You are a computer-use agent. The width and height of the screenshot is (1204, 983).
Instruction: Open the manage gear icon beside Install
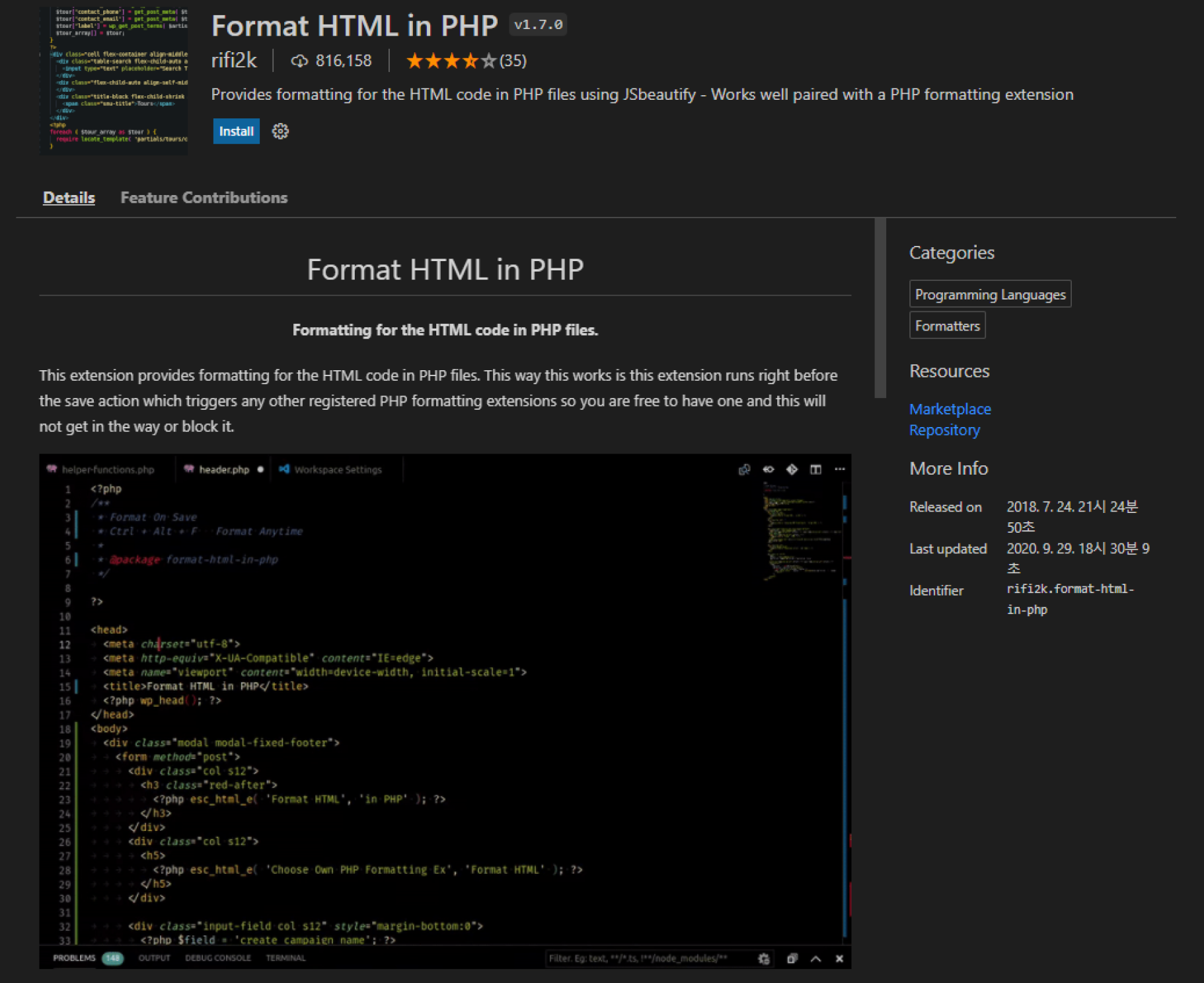click(280, 131)
